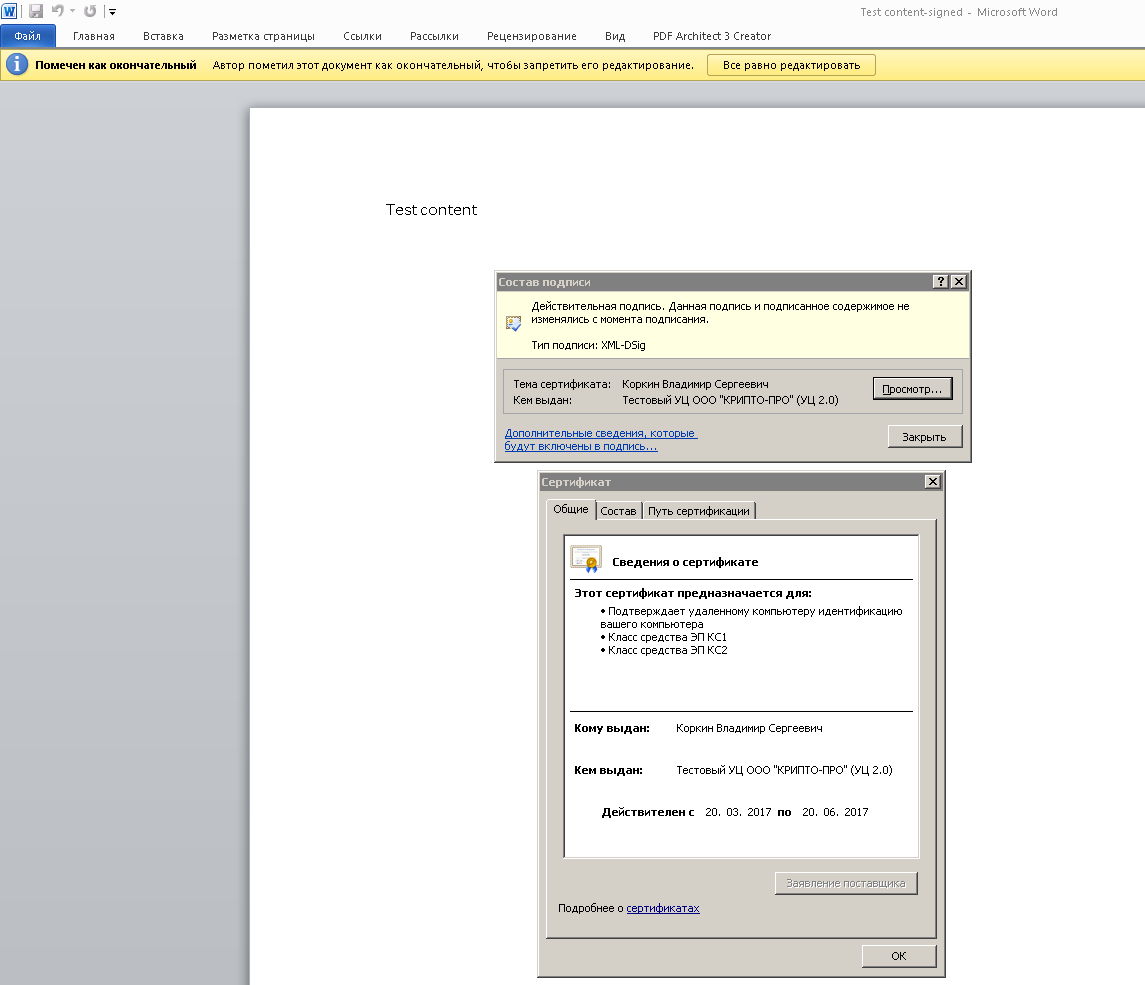
Task: Click the expiry date 20. 06. 2017
Action: tap(835, 813)
